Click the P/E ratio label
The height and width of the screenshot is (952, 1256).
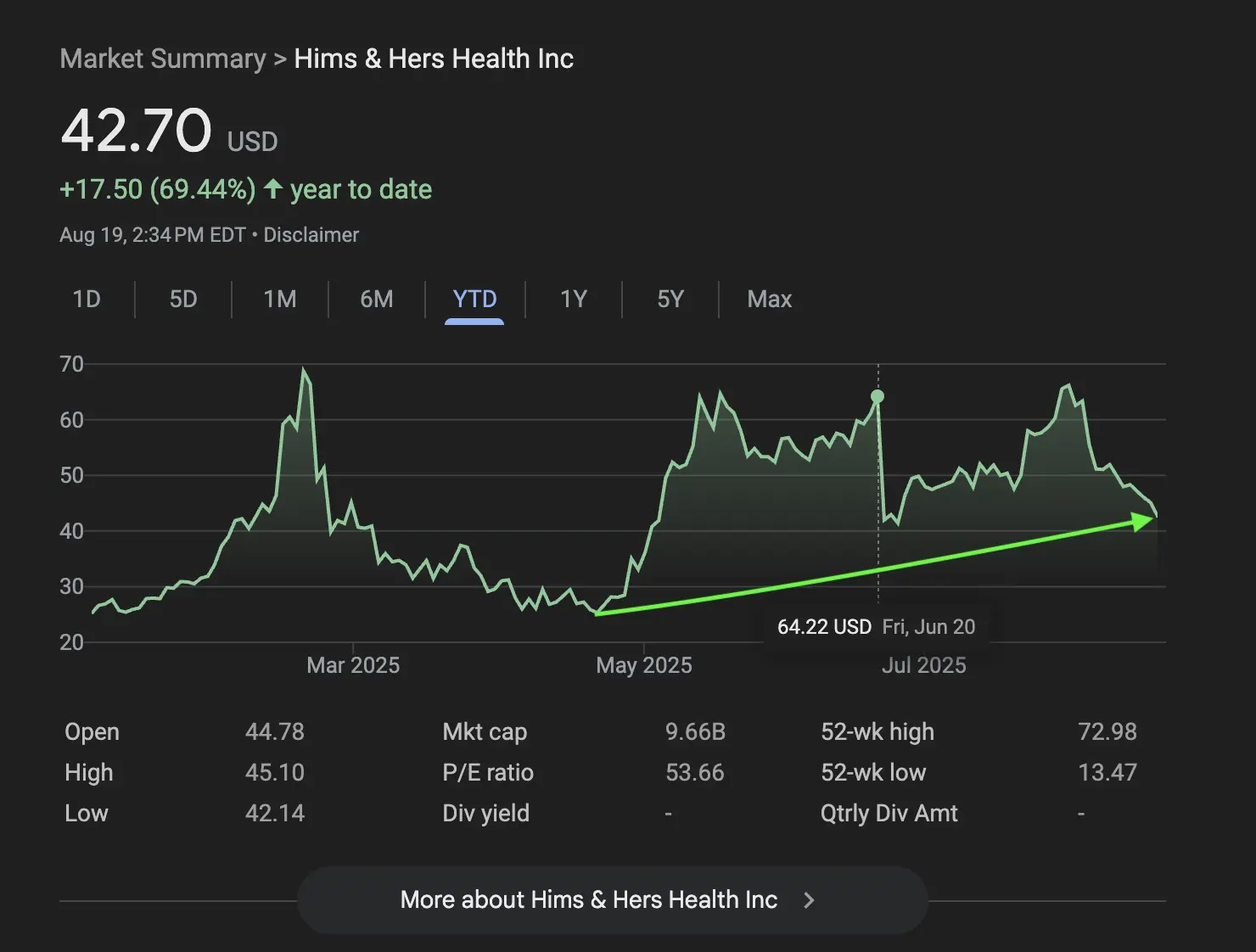488,772
